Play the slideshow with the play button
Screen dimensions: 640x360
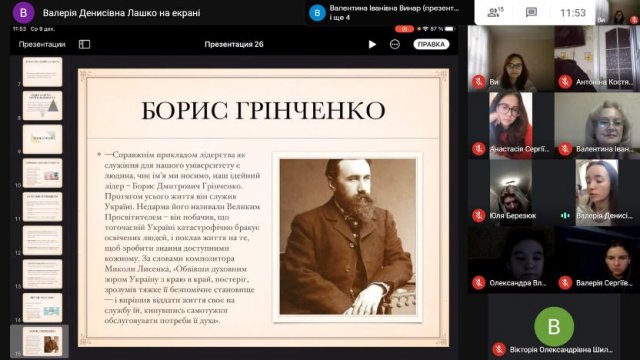point(372,44)
